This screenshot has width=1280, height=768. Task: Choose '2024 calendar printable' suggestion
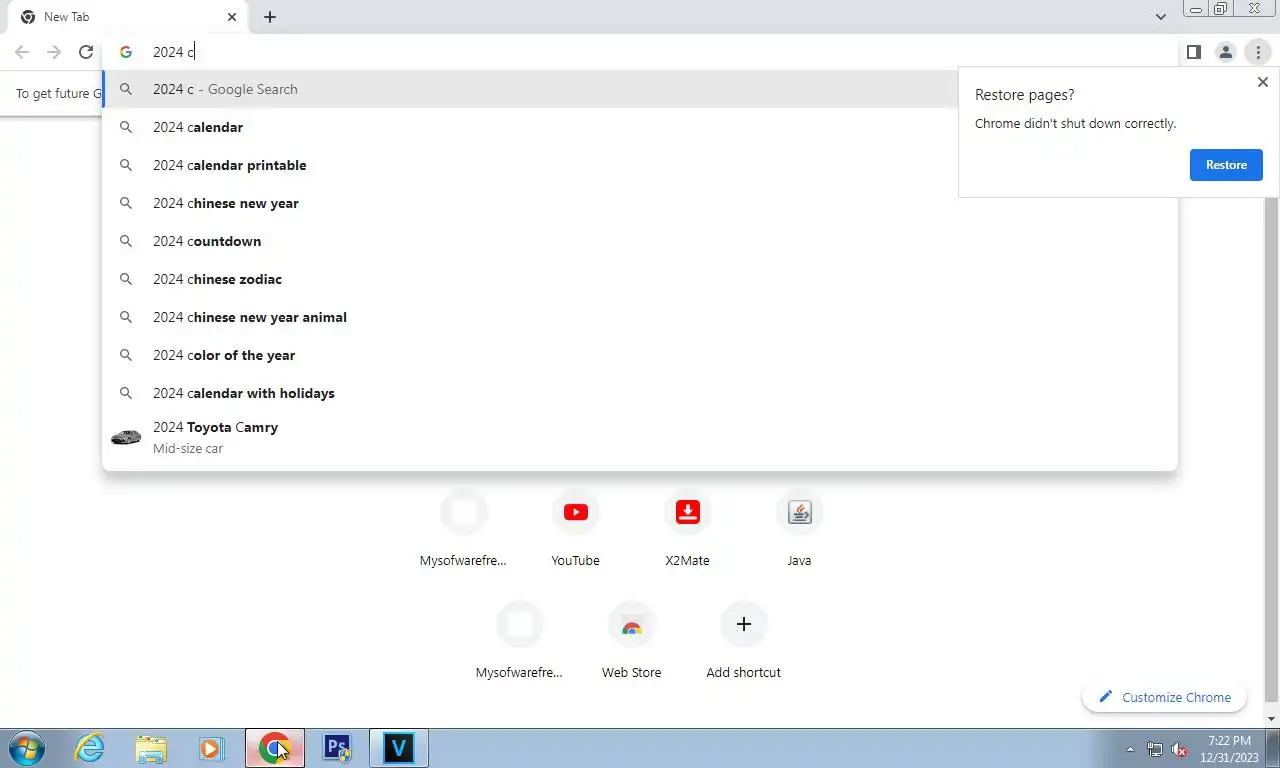[640, 165]
